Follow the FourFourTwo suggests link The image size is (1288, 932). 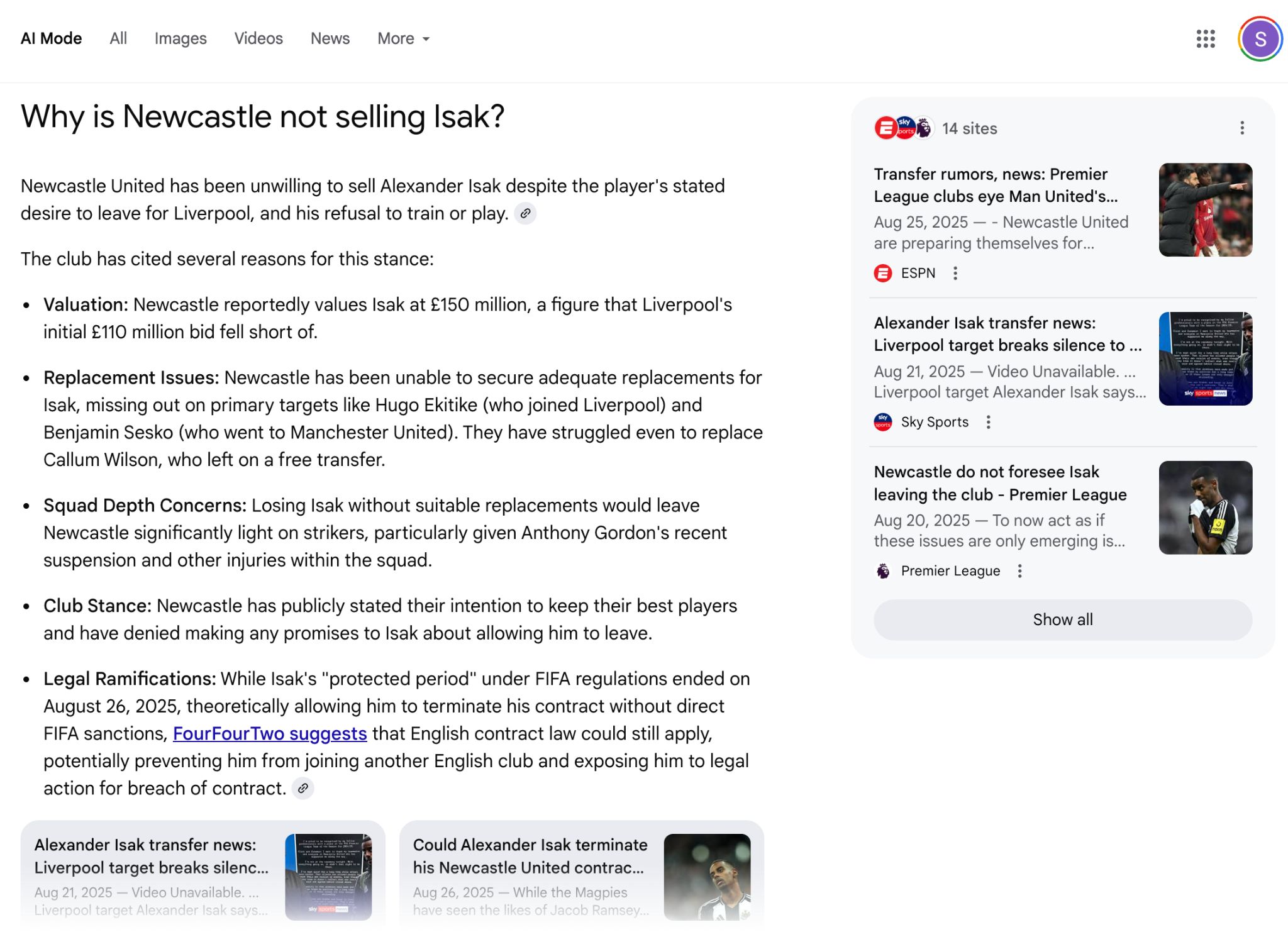[x=270, y=733]
